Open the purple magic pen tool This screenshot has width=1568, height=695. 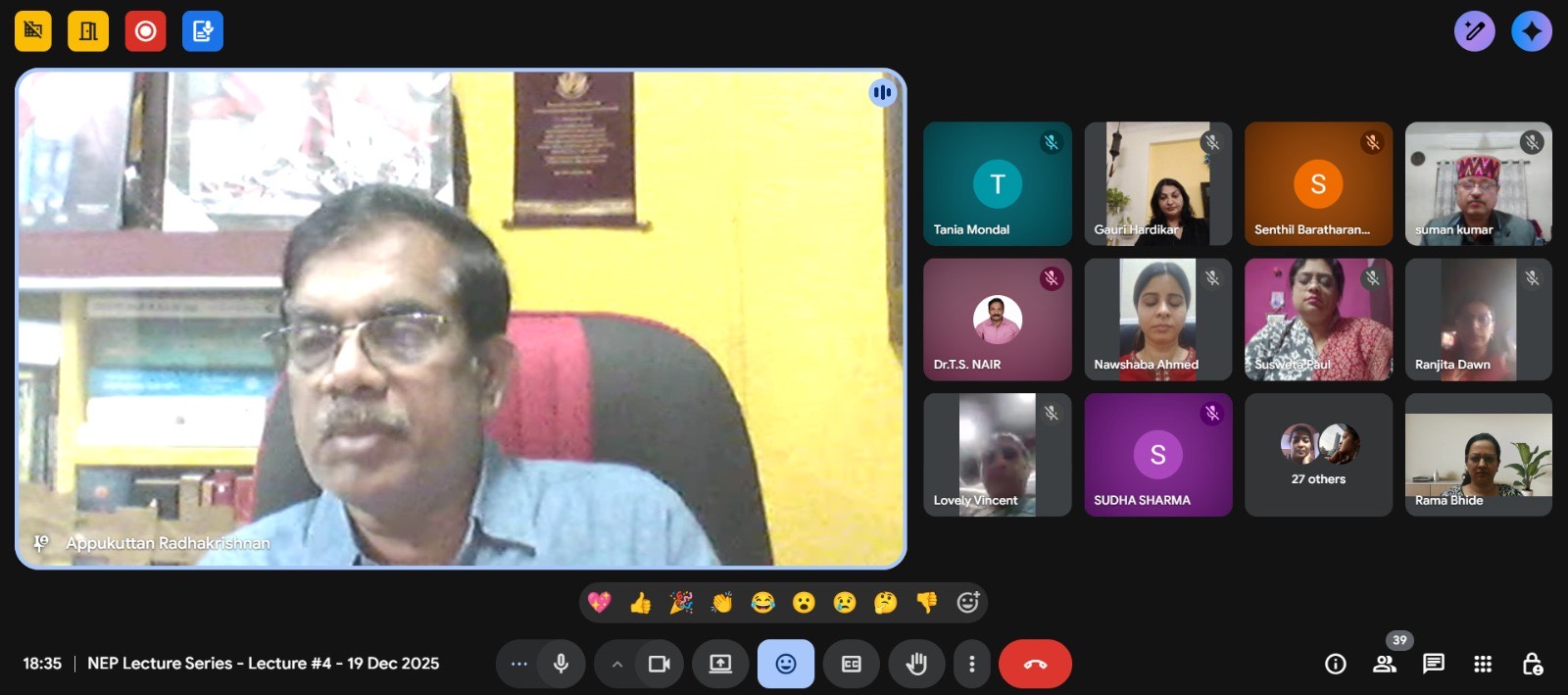pyautogui.click(x=1474, y=31)
